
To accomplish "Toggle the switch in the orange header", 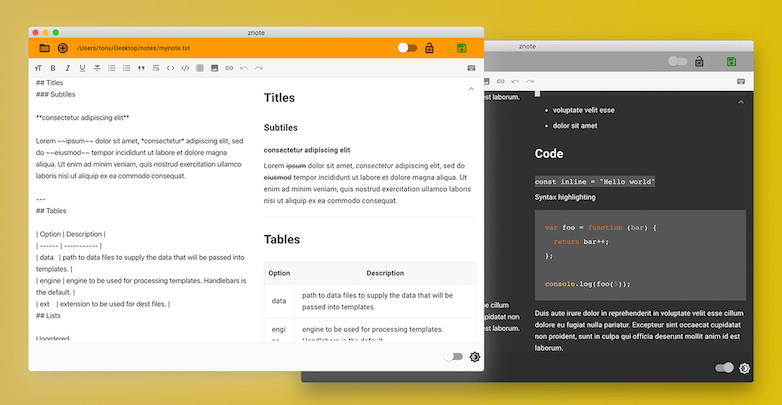I will coord(407,48).
